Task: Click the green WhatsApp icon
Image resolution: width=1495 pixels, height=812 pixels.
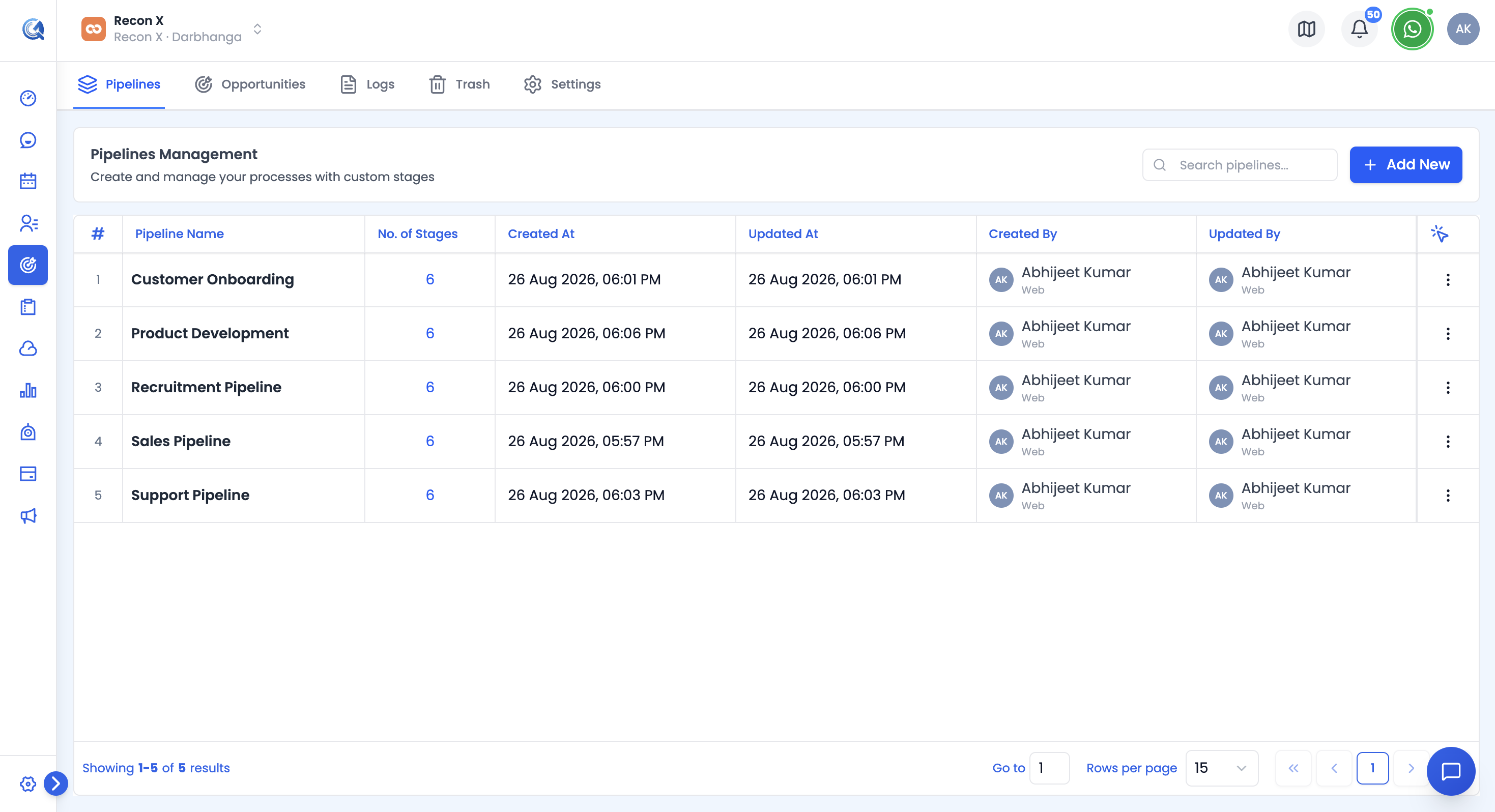Action: pyautogui.click(x=1412, y=29)
